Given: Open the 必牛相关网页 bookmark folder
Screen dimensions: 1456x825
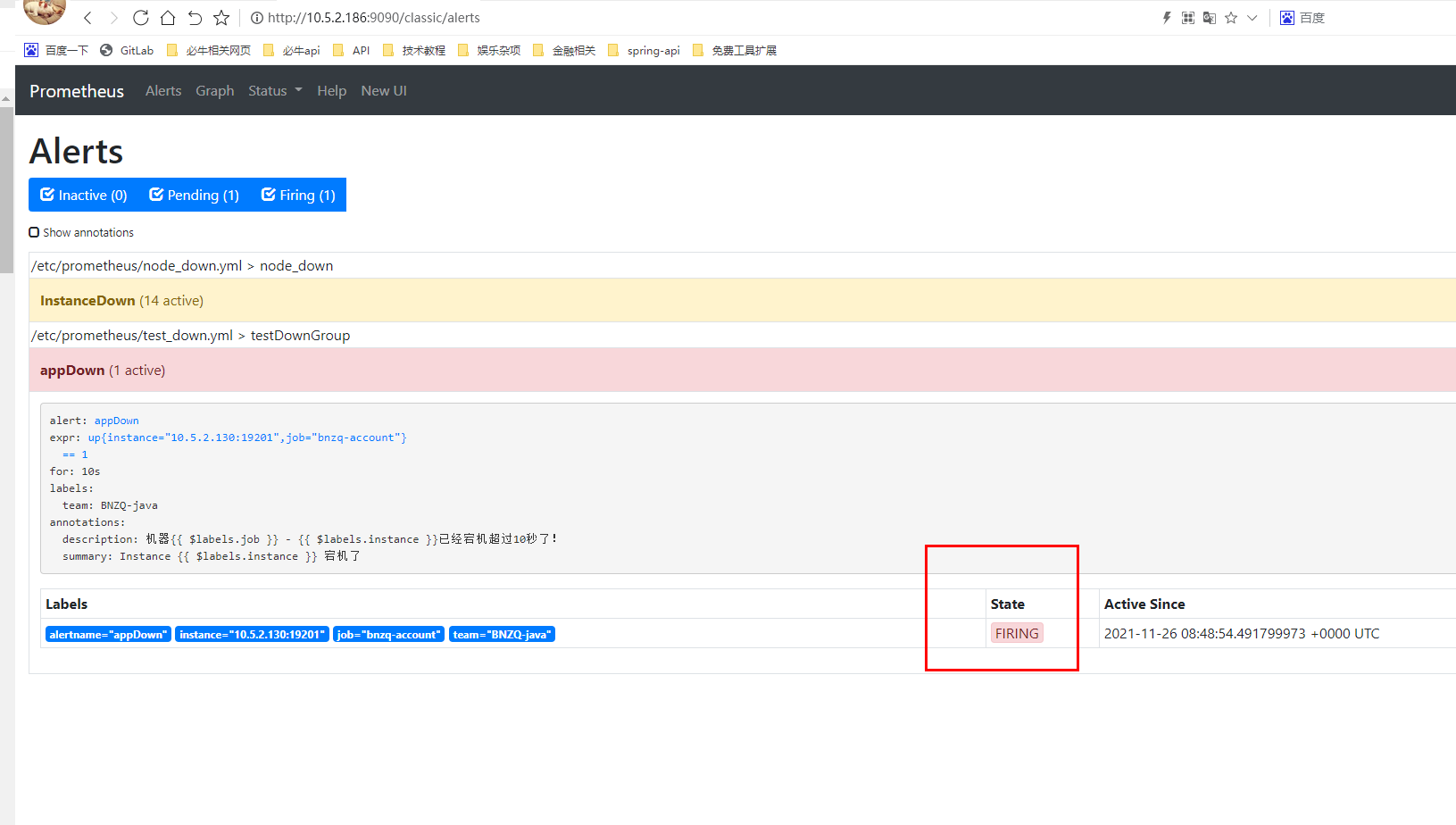Looking at the screenshot, I should 209,51.
